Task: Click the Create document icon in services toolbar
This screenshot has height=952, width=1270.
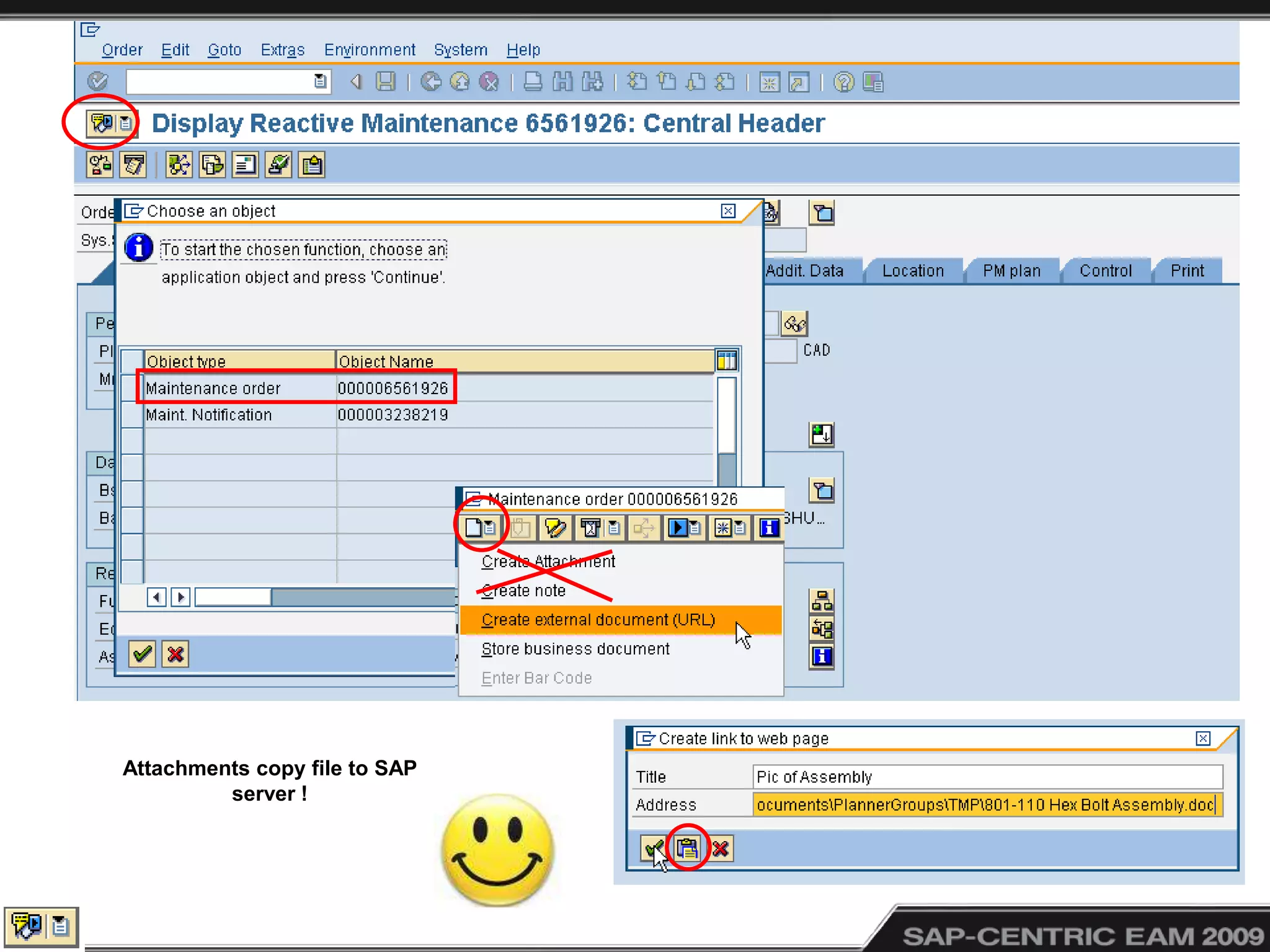Action: pos(481,527)
